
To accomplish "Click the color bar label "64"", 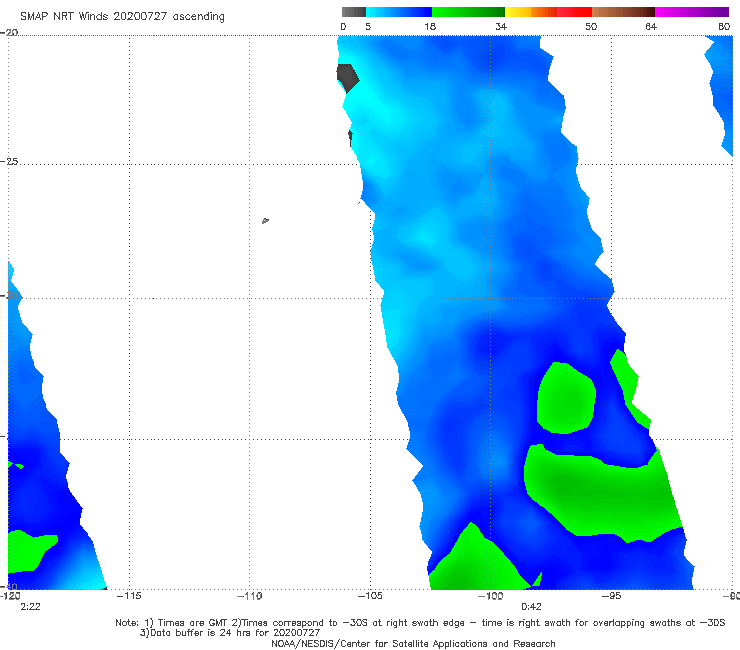I will 651,27.
